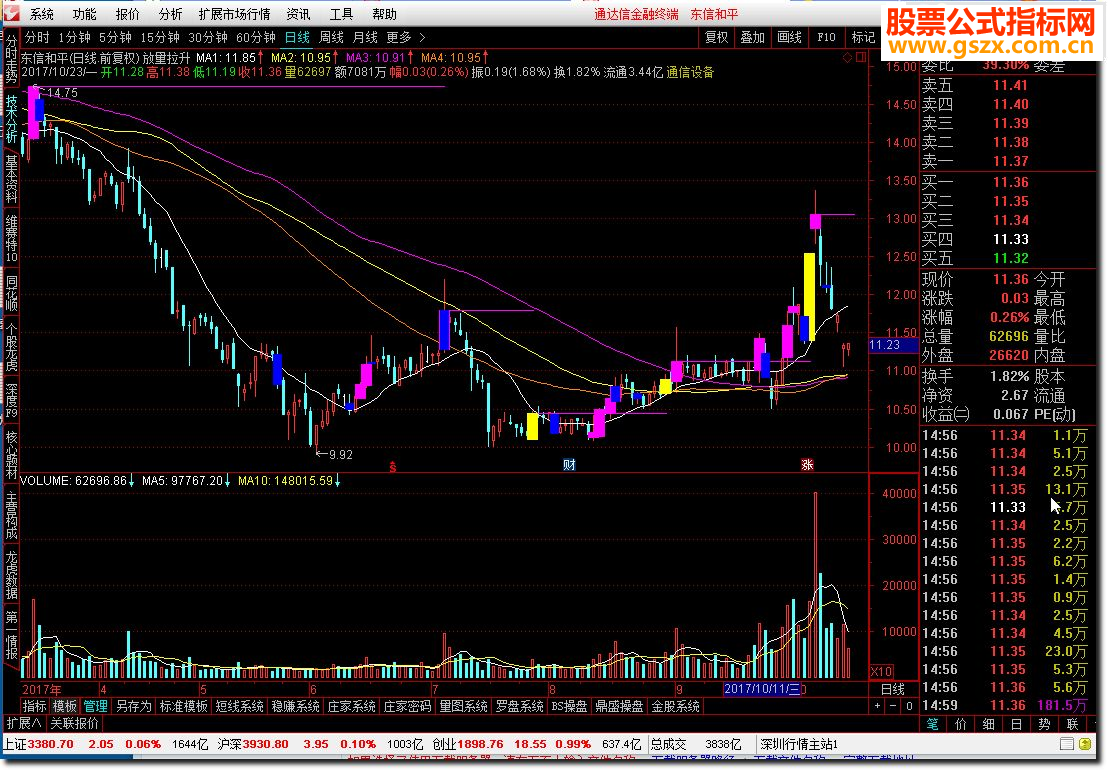The height and width of the screenshot is (770, 1108).
Task: Select the 周线 weekly period
Action: pos(331,37)
